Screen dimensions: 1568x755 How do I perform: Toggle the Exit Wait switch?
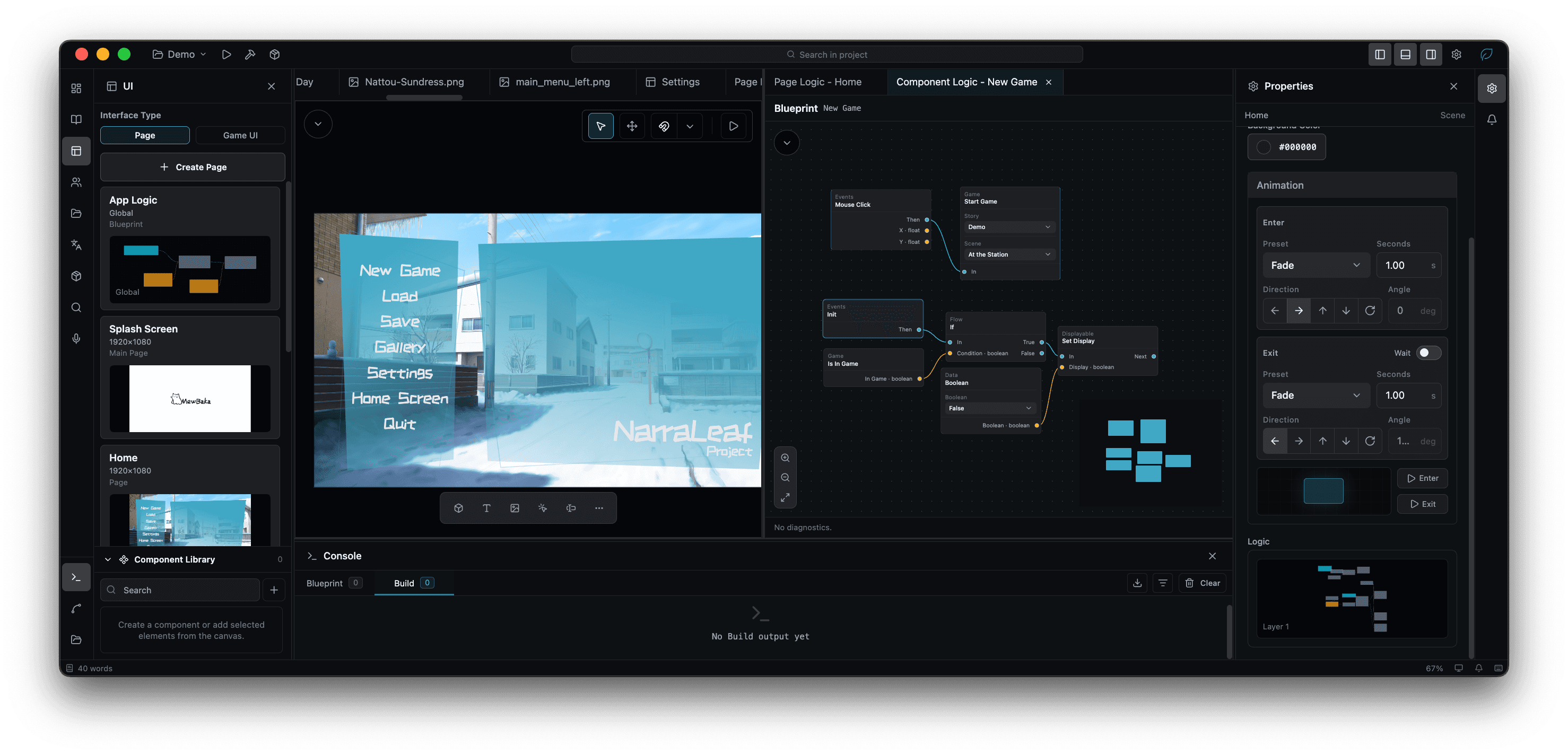1428,353
